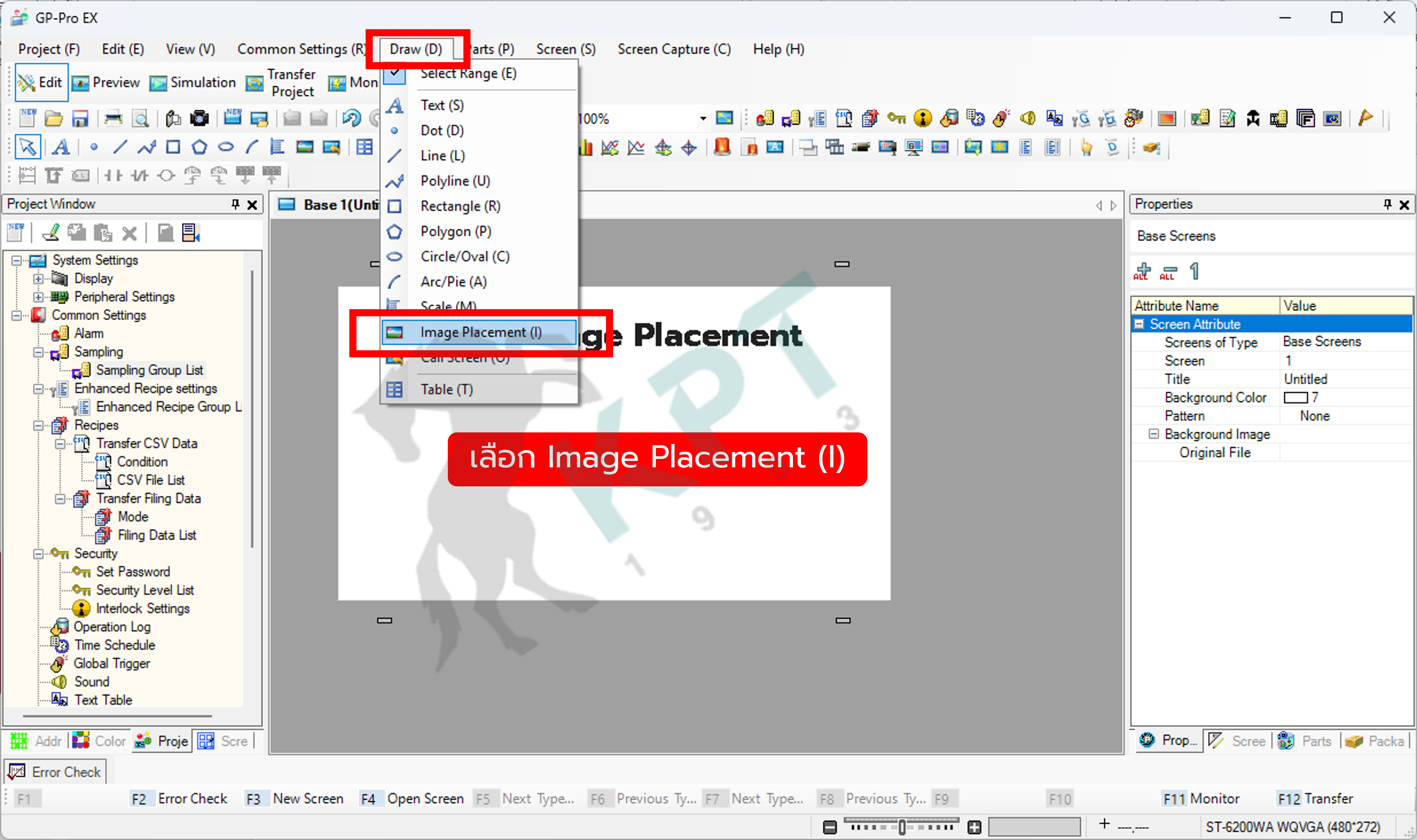Click the Table tool icon in toolbar
This screenshot has height=840, width=1417.
[365, 148]
